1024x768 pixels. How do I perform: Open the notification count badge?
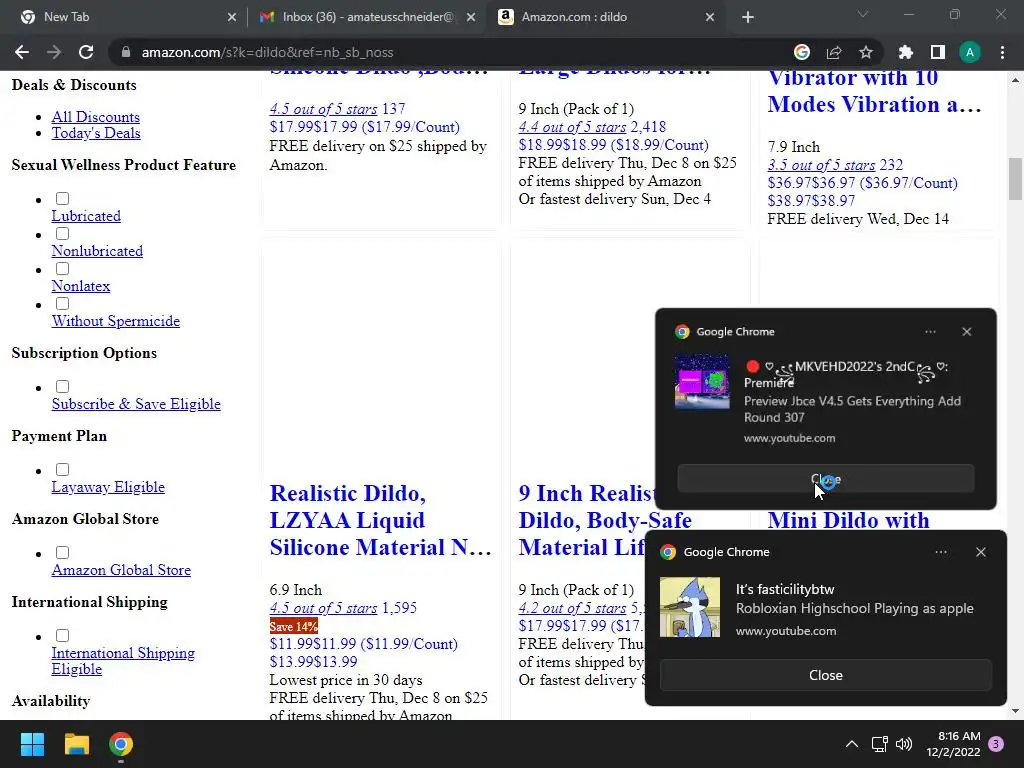tap(996, 744)
